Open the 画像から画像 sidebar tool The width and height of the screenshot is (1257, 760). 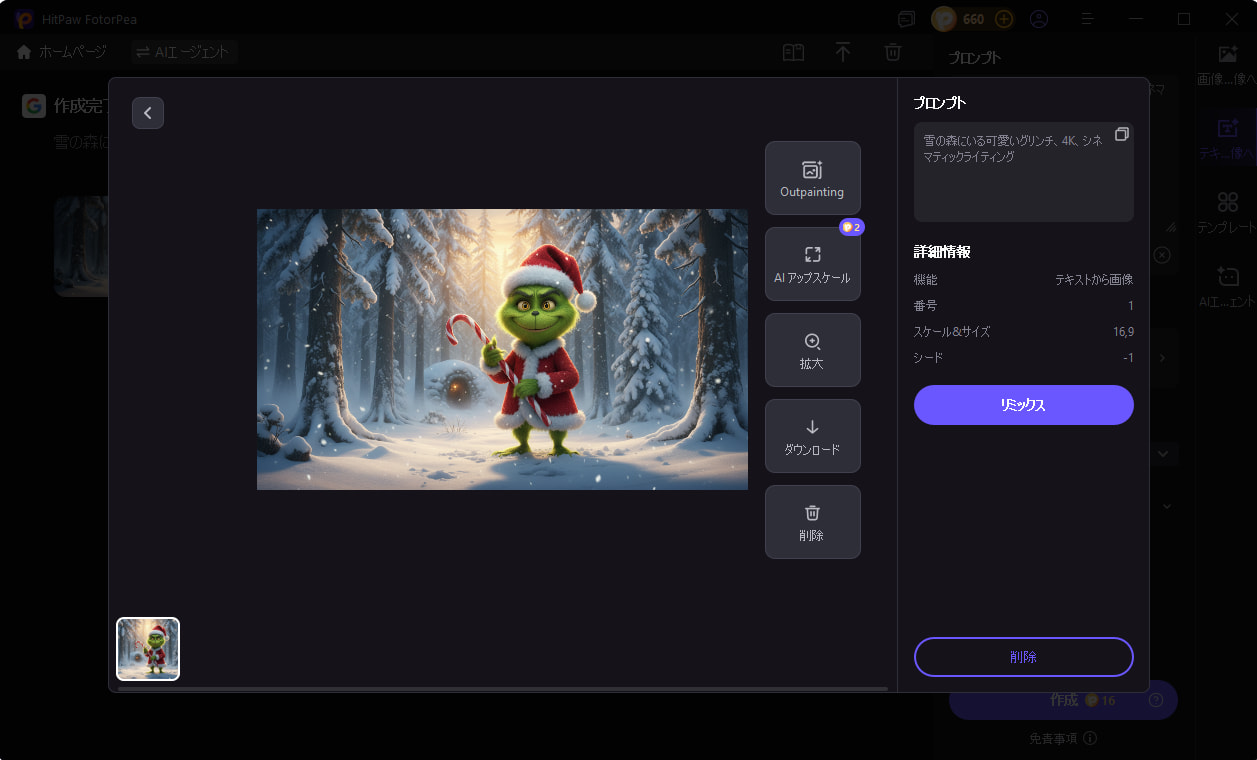[1227, 64]
